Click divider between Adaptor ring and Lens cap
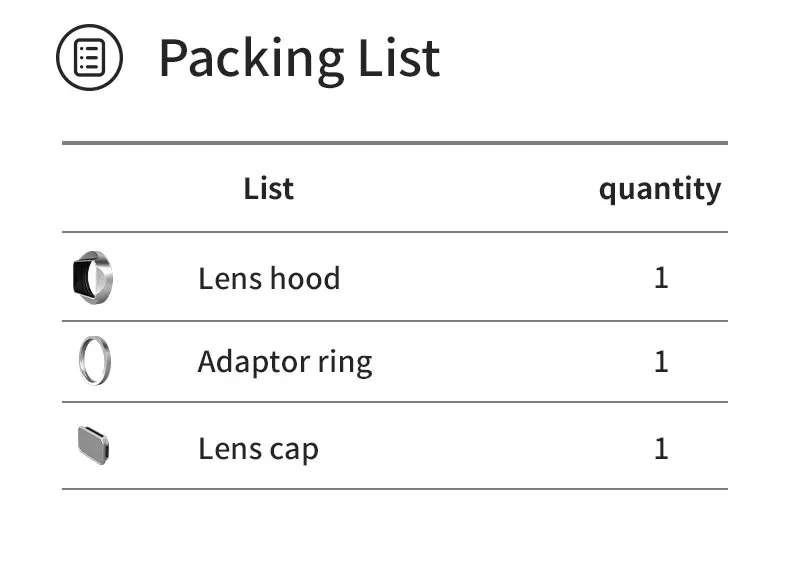The height and width of the screenshot is (577, 790). [x=394, y=402]
